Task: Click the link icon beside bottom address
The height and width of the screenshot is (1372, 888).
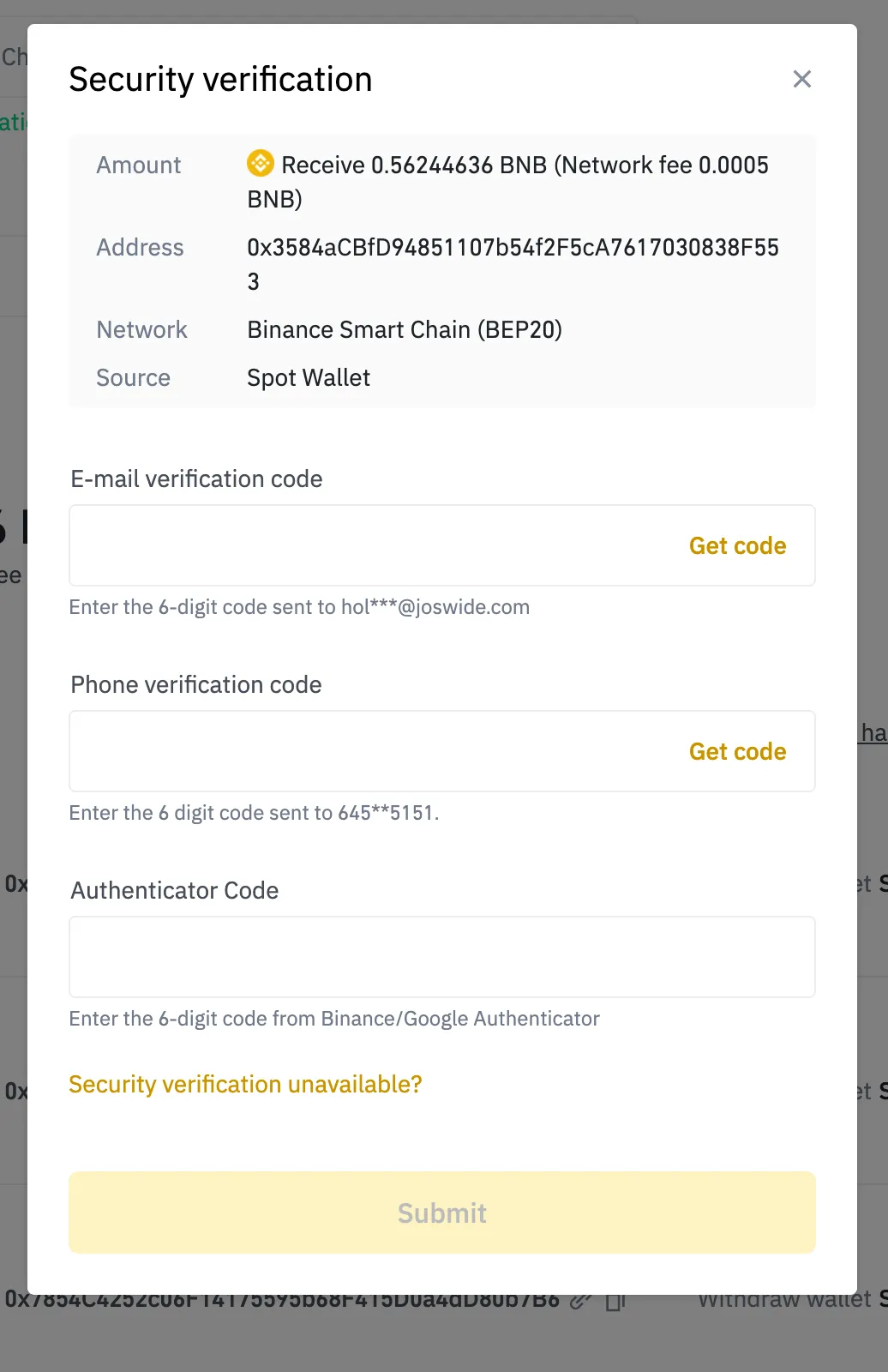Action: click(580, 1301)
